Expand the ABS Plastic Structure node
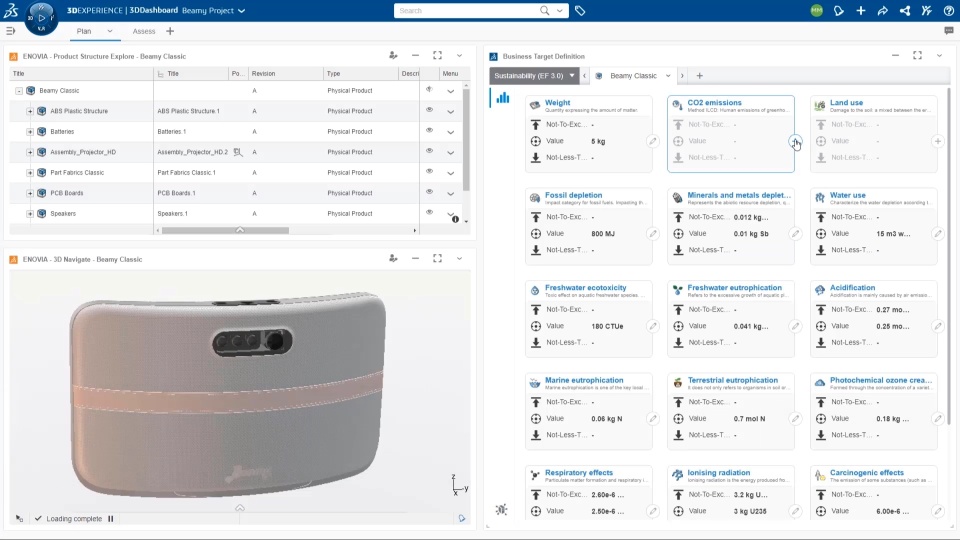This screenshot has width=960, height=540. [x=29, y=111]
